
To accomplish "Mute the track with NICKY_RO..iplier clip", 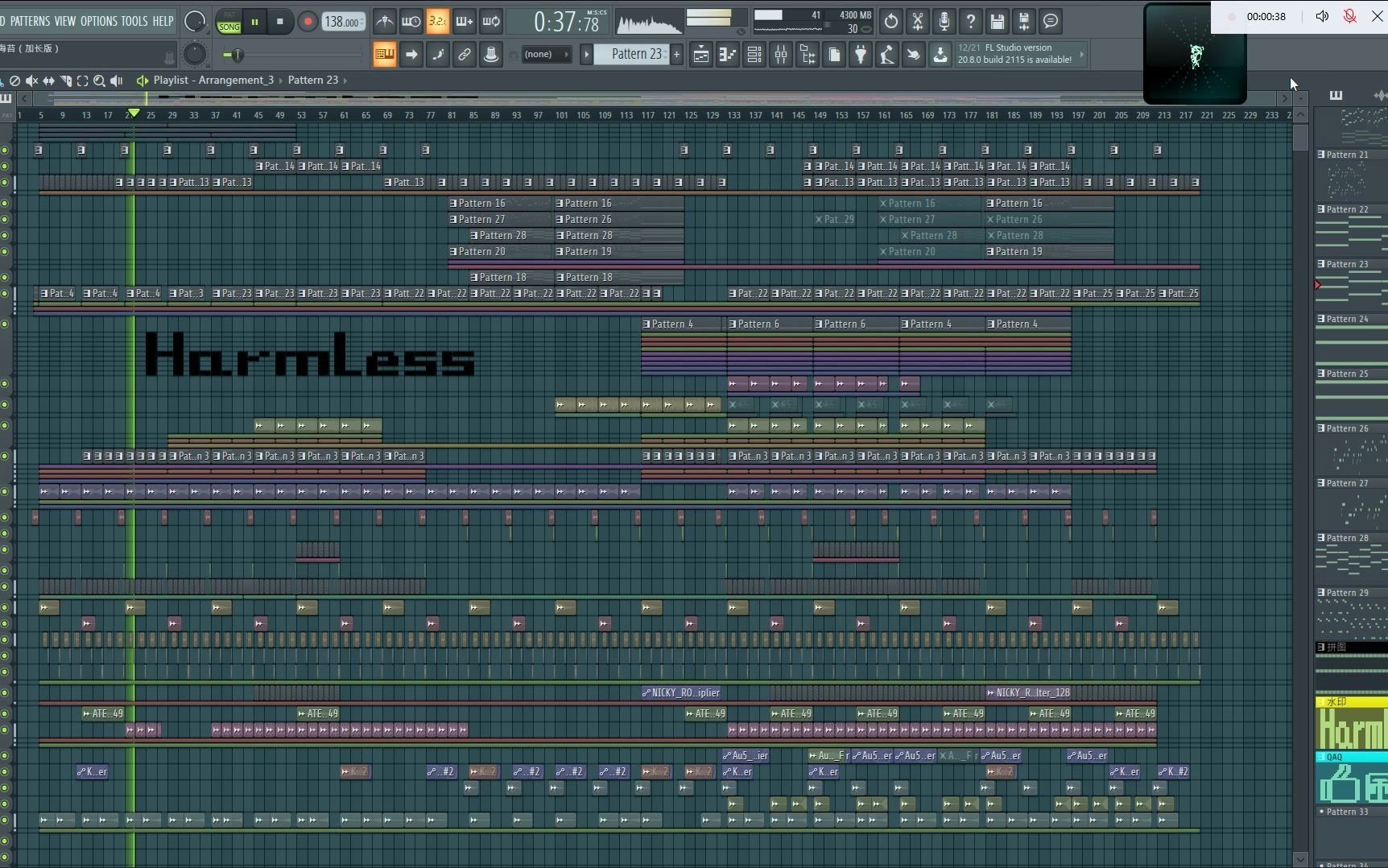I will (x=5, y=693).
